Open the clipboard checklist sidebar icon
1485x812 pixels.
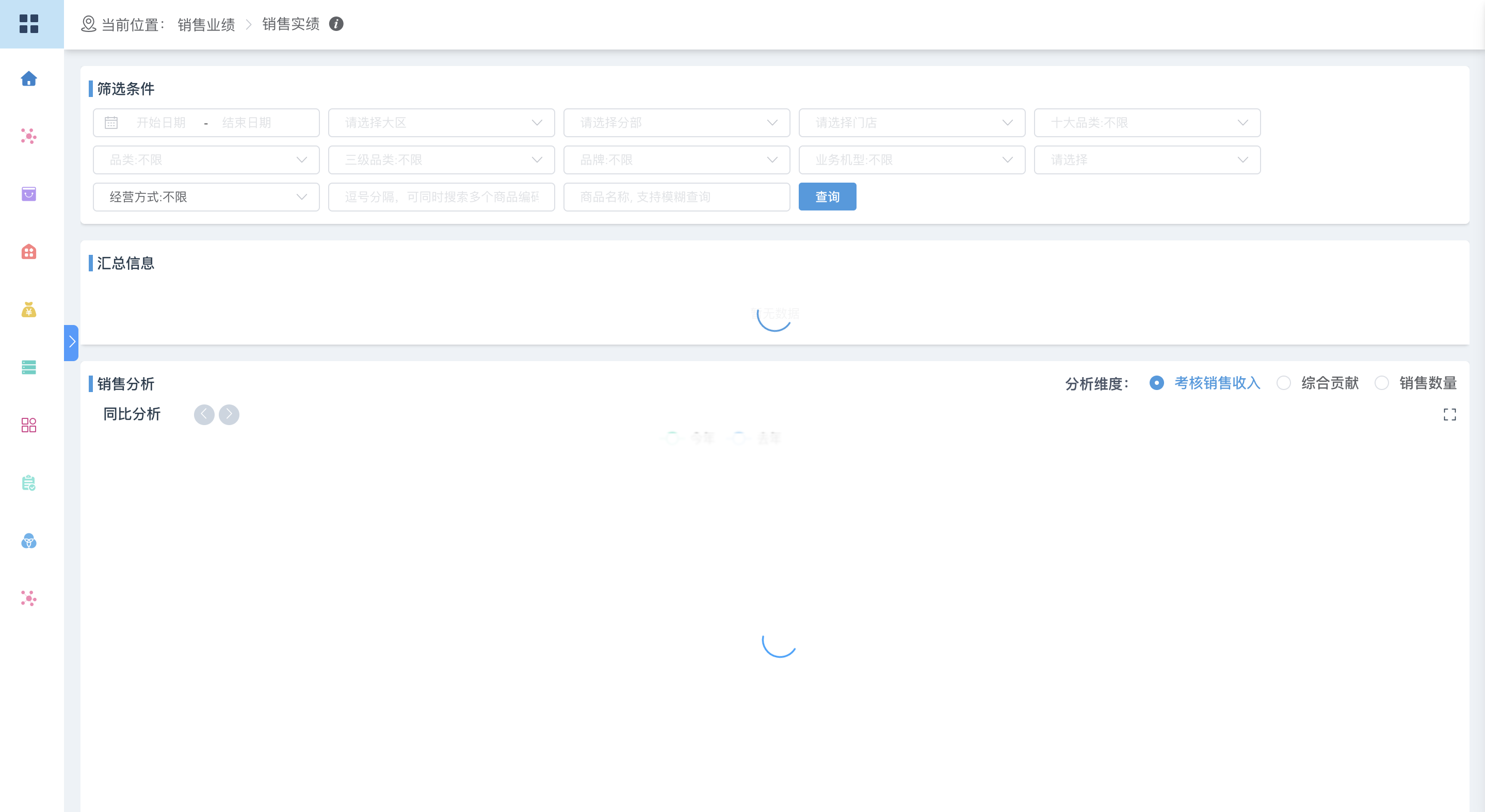click(x=29, y=483)
